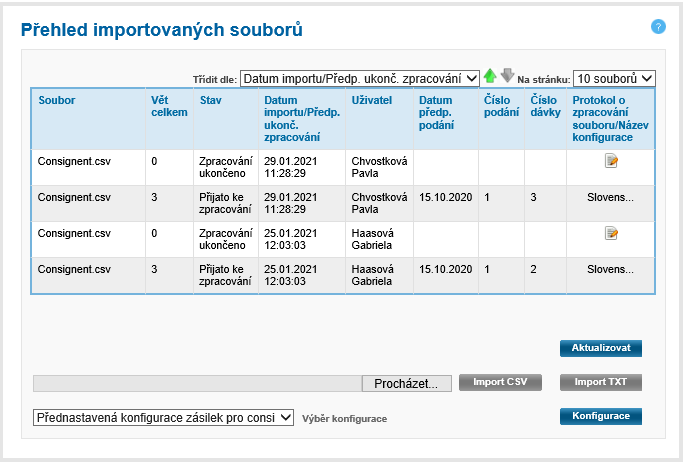Viewport: 685px width, 465px height.
Task: Open protocol icon for Chvostková Pavla's finished import
Action: pos(611,161)
